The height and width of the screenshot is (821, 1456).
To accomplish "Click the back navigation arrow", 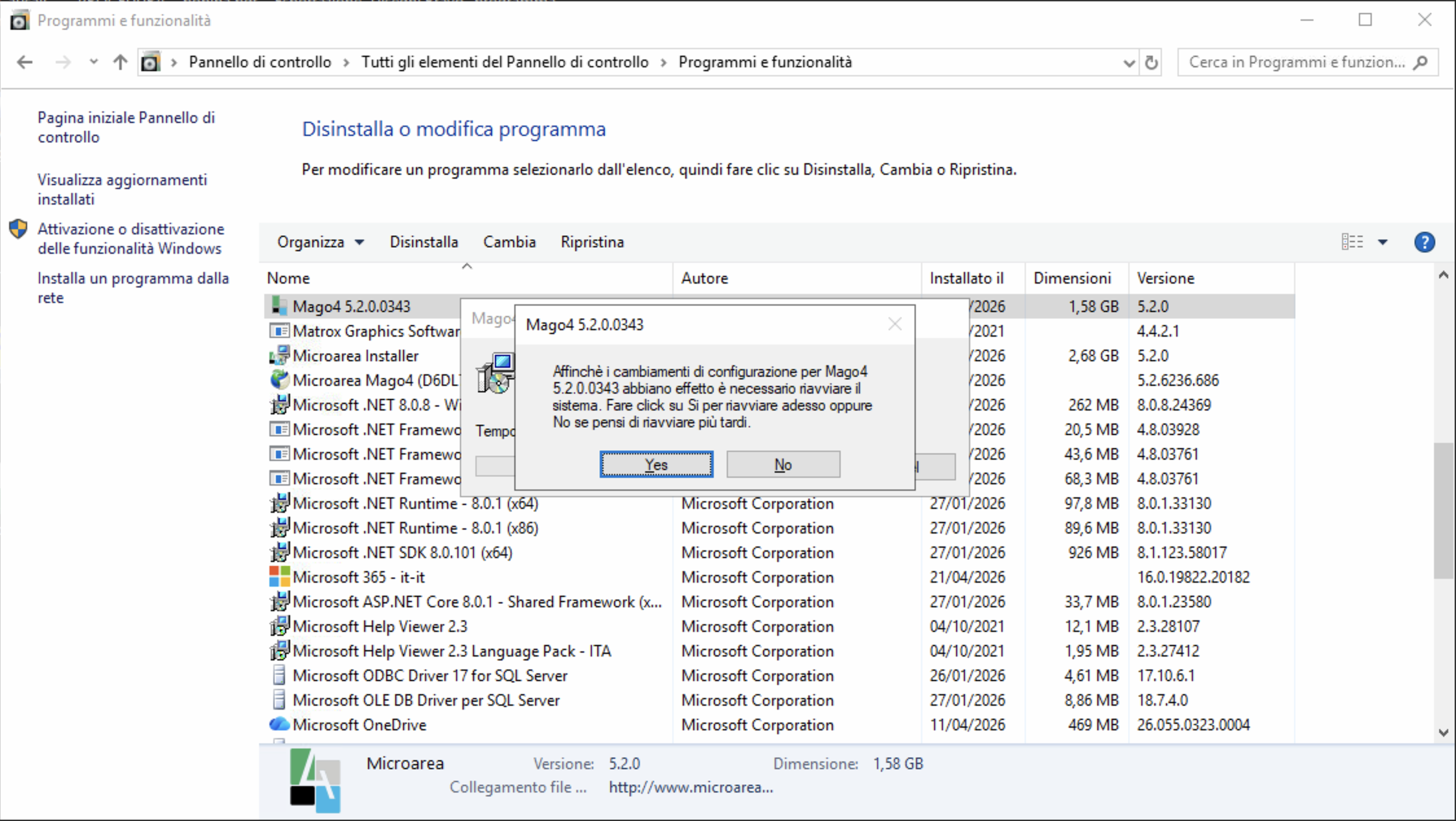I will pos(25,62).
